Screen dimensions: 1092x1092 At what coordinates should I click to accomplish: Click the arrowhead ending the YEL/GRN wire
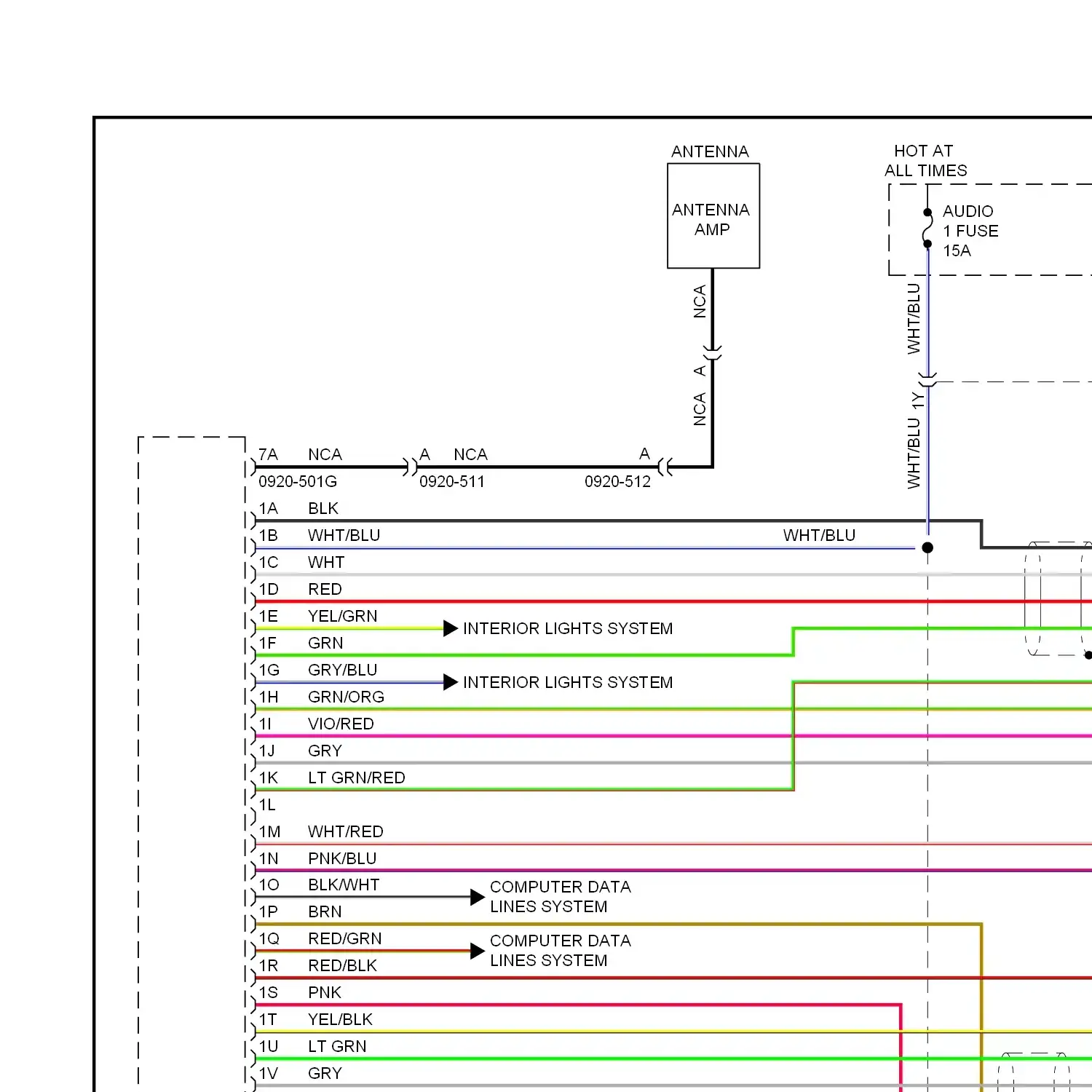tap(451, 628)
